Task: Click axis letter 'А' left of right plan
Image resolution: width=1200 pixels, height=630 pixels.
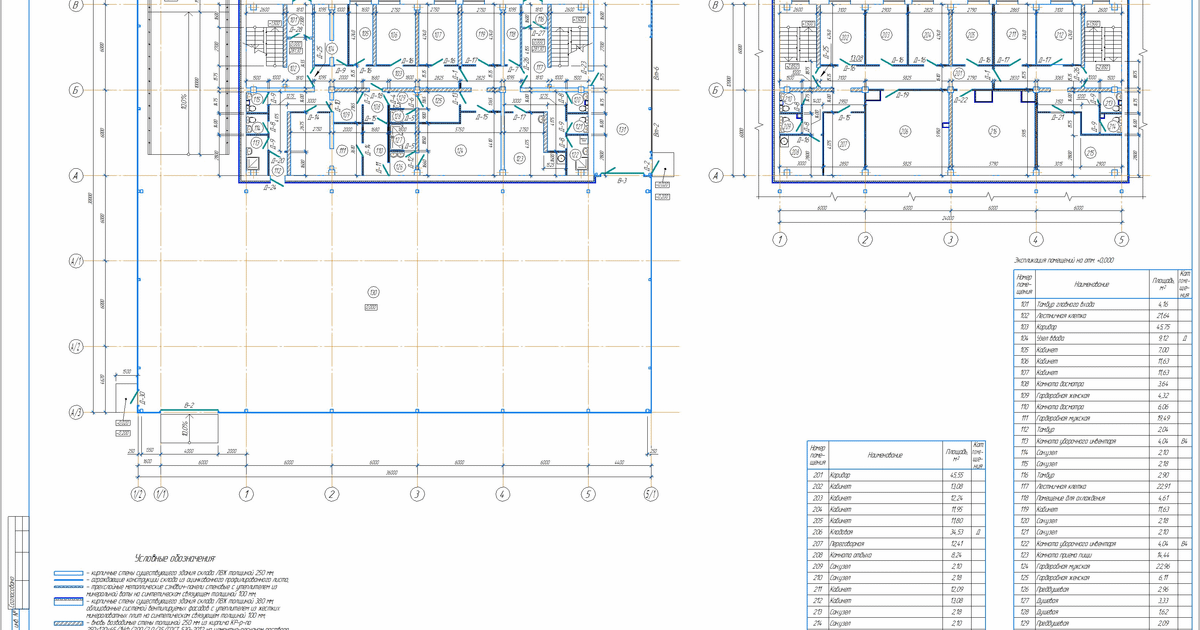Action: pyautogui.click(x=716, y=176)
